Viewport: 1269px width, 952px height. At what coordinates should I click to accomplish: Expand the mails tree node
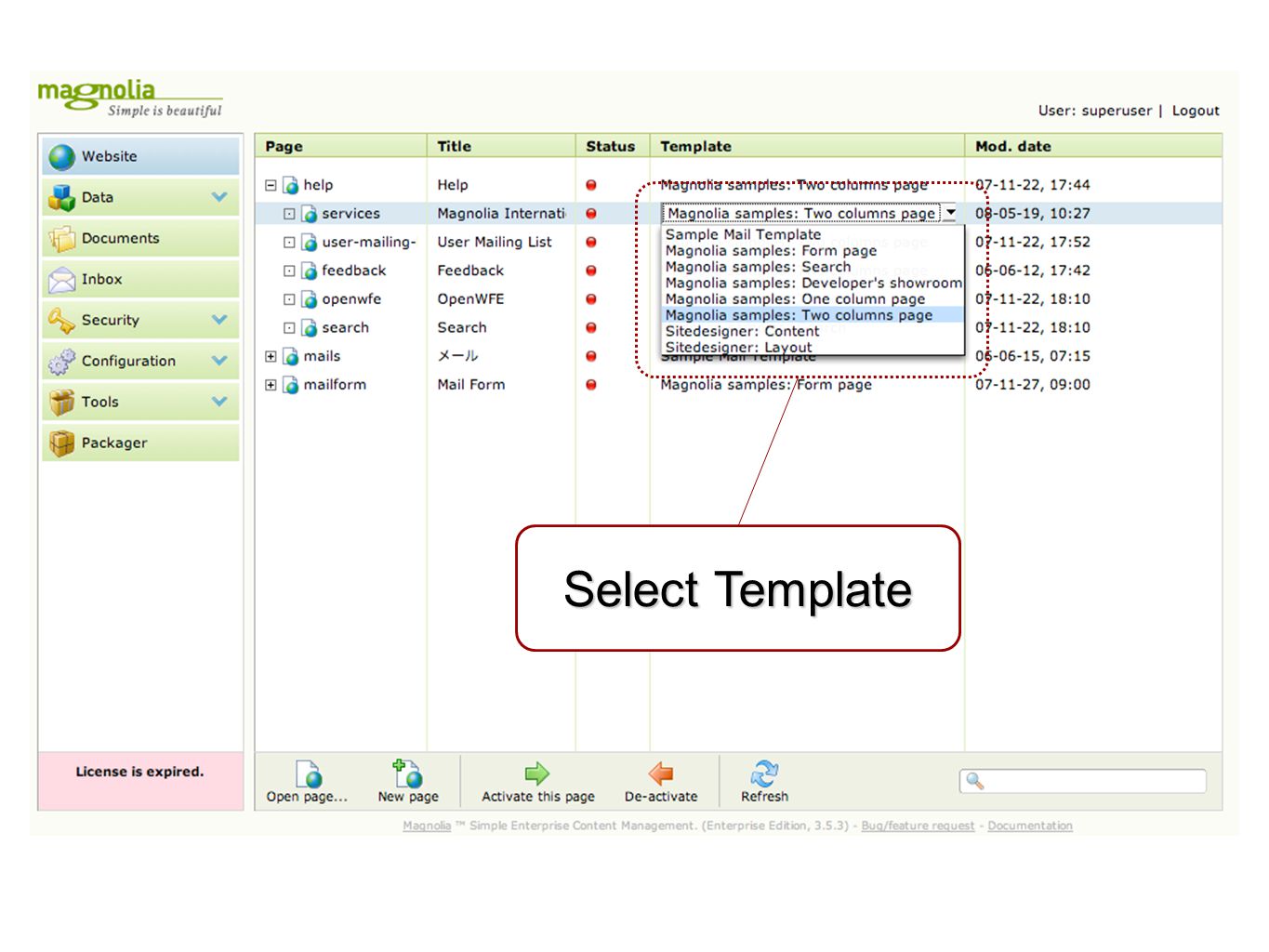tap(271, 357)
